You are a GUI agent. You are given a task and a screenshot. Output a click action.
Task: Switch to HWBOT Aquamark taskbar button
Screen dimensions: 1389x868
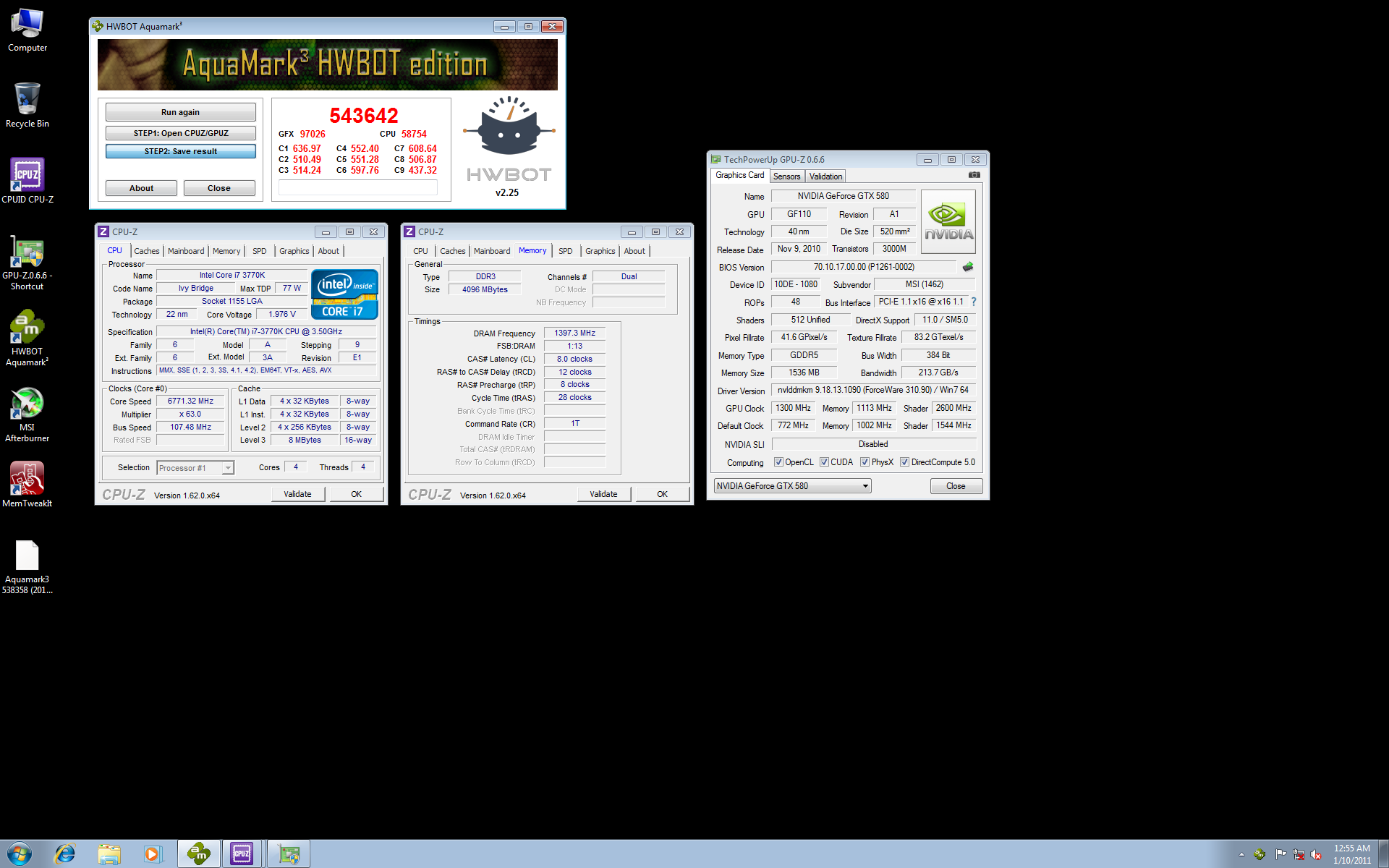pos(199,854)
